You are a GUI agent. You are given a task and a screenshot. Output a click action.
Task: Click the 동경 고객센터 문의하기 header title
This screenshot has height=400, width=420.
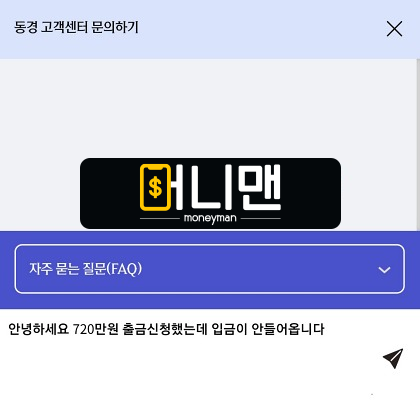click(x=76, y=27)
